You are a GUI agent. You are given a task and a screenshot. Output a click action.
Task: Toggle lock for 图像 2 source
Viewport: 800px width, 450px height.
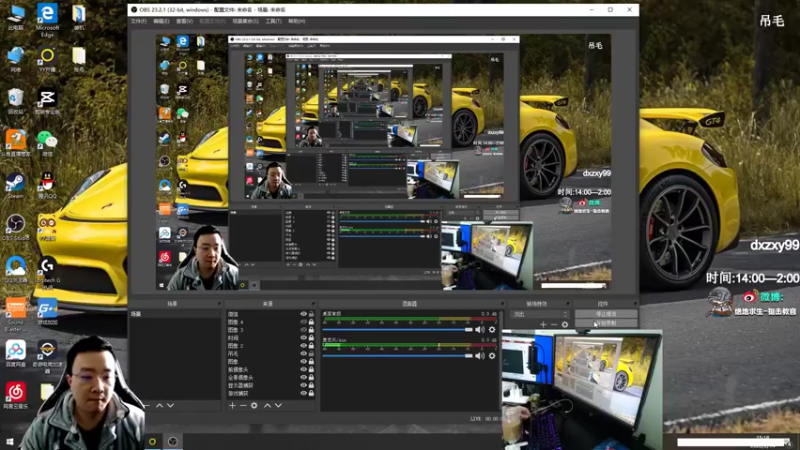pyautogui.click(x=311, y=346)
